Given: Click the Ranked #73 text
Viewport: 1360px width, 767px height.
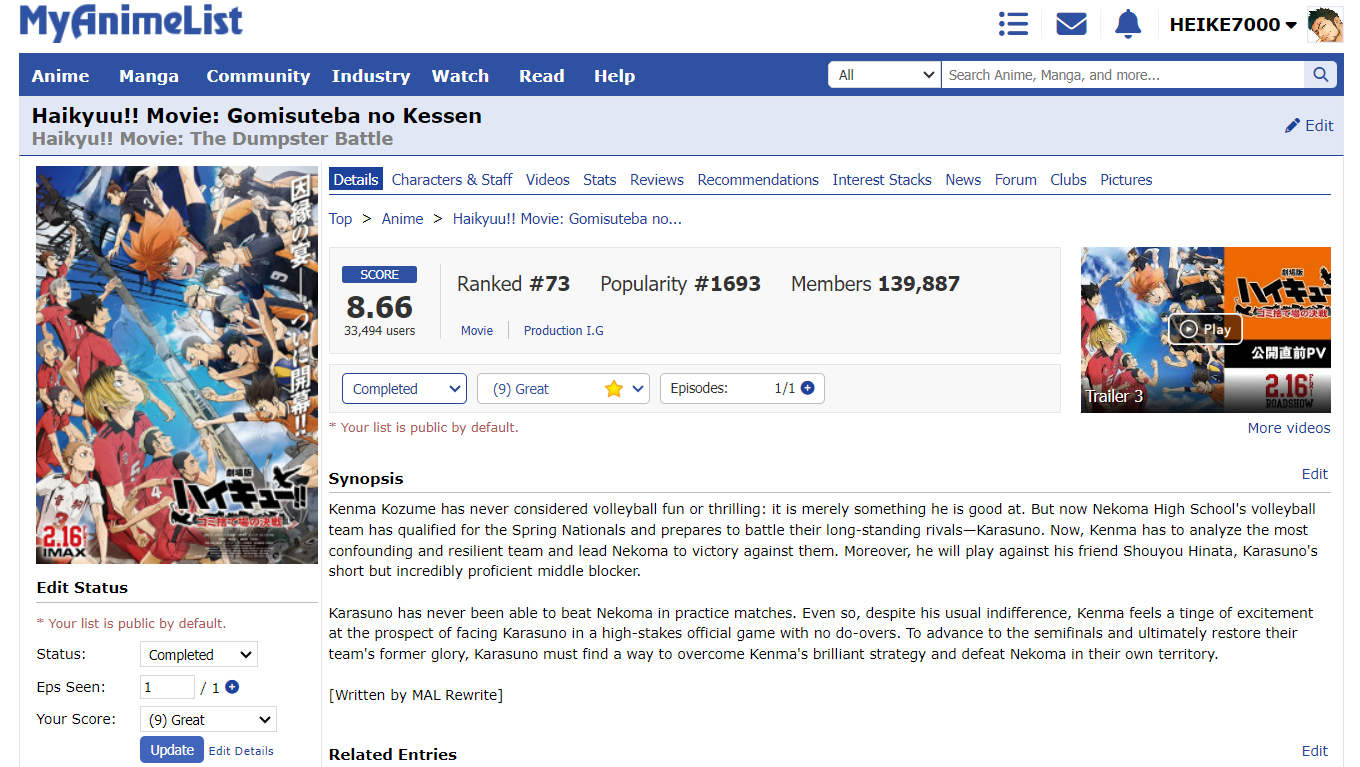Looking at the screenshot, I should [x=513, y=284].
